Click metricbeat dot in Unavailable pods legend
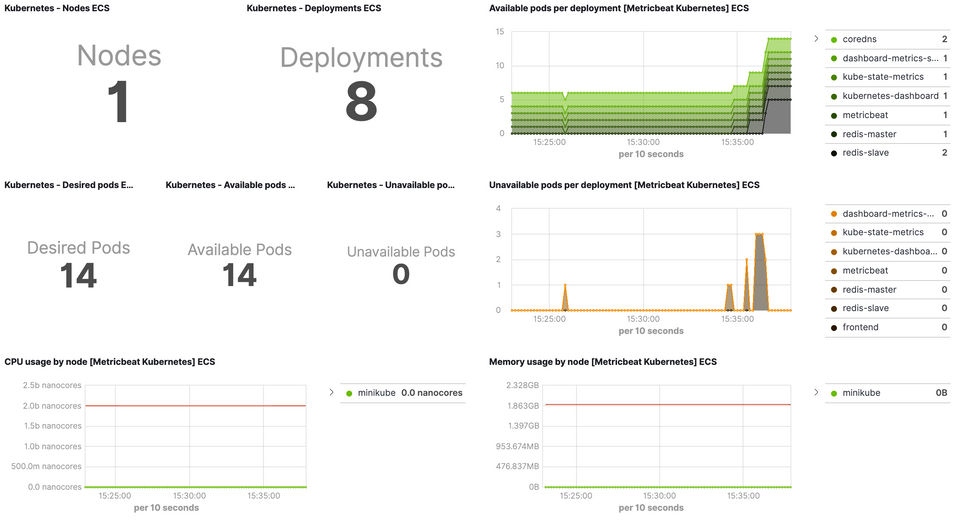The image size is (960, 522). click(x=833, y=271)
